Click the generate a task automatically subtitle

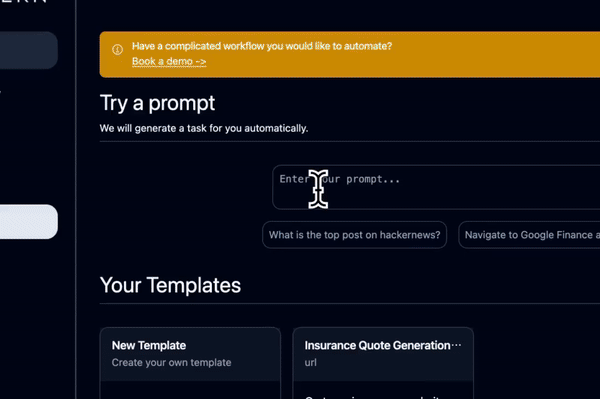pyautogui.click(x=204, y=128)
